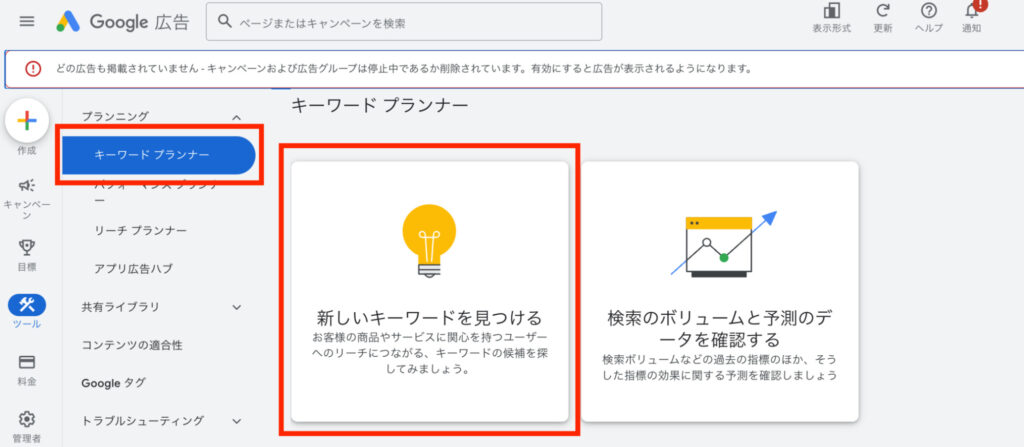Image resolution: width=1024 pixels, height=447 pixels.
Task: Click the trend chart illustration
Action: click(x=724, y=243)
